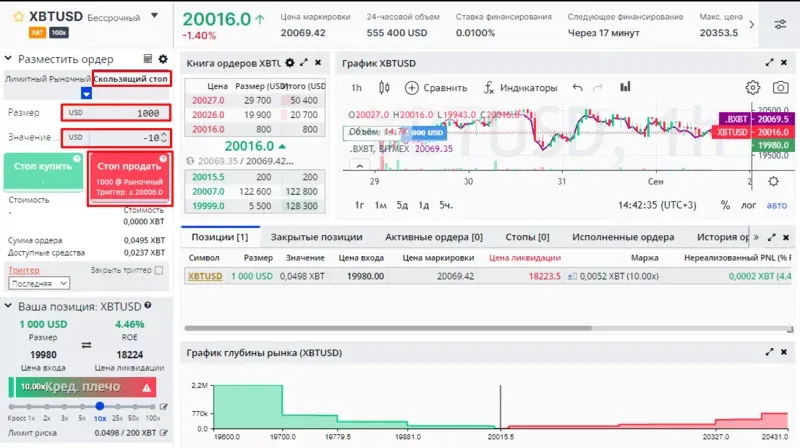Select the Скользящий стоп order tab
The image size is (800, 448).
click(x=131, y=79)
